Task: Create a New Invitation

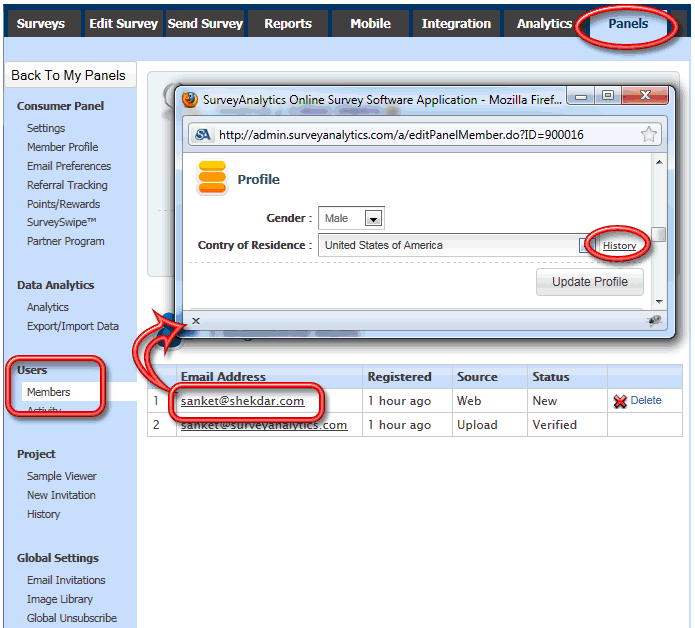Action: coord(61,495)
